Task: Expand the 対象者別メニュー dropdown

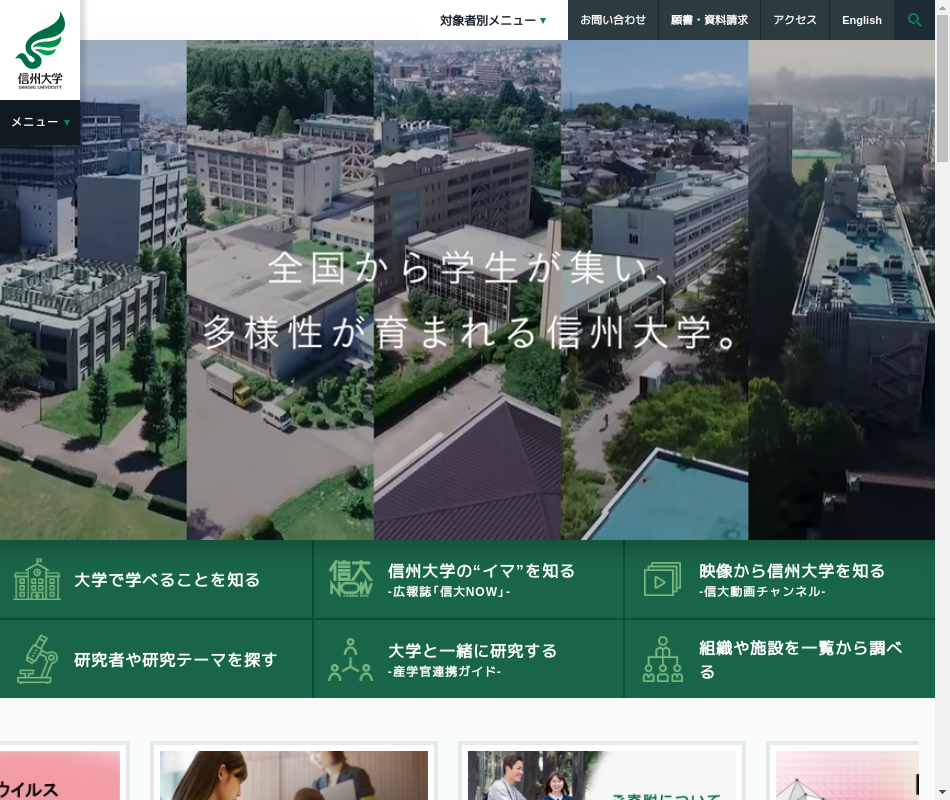Action: pos(493,20)
